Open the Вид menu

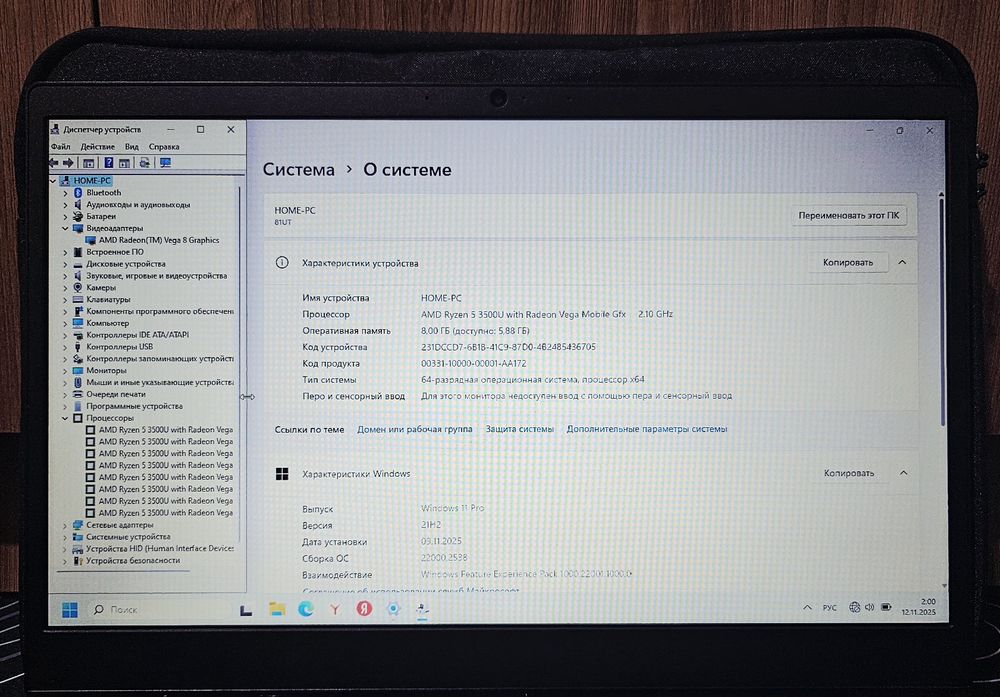pyautogui.click(x=131, y=147)
